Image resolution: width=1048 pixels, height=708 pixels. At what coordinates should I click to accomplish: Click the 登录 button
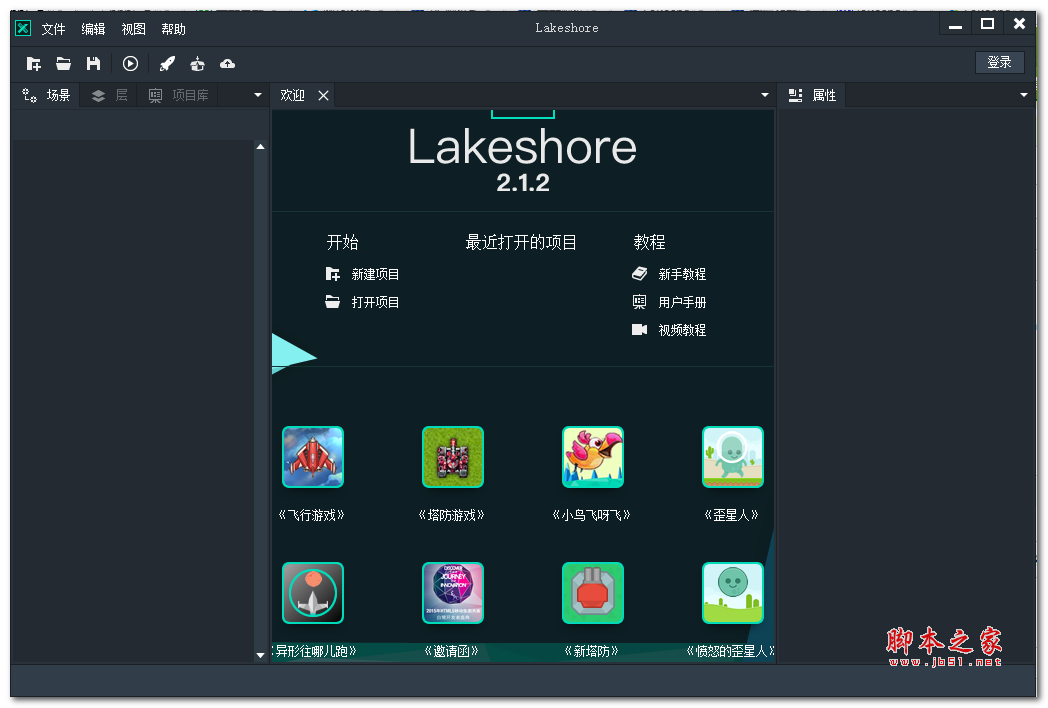(x=999, y=62)
